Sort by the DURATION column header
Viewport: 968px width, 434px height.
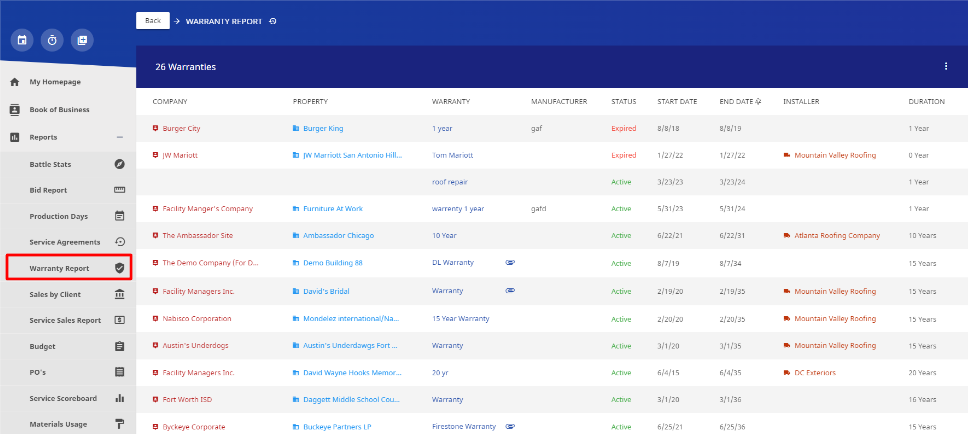[x=926, y=101]
